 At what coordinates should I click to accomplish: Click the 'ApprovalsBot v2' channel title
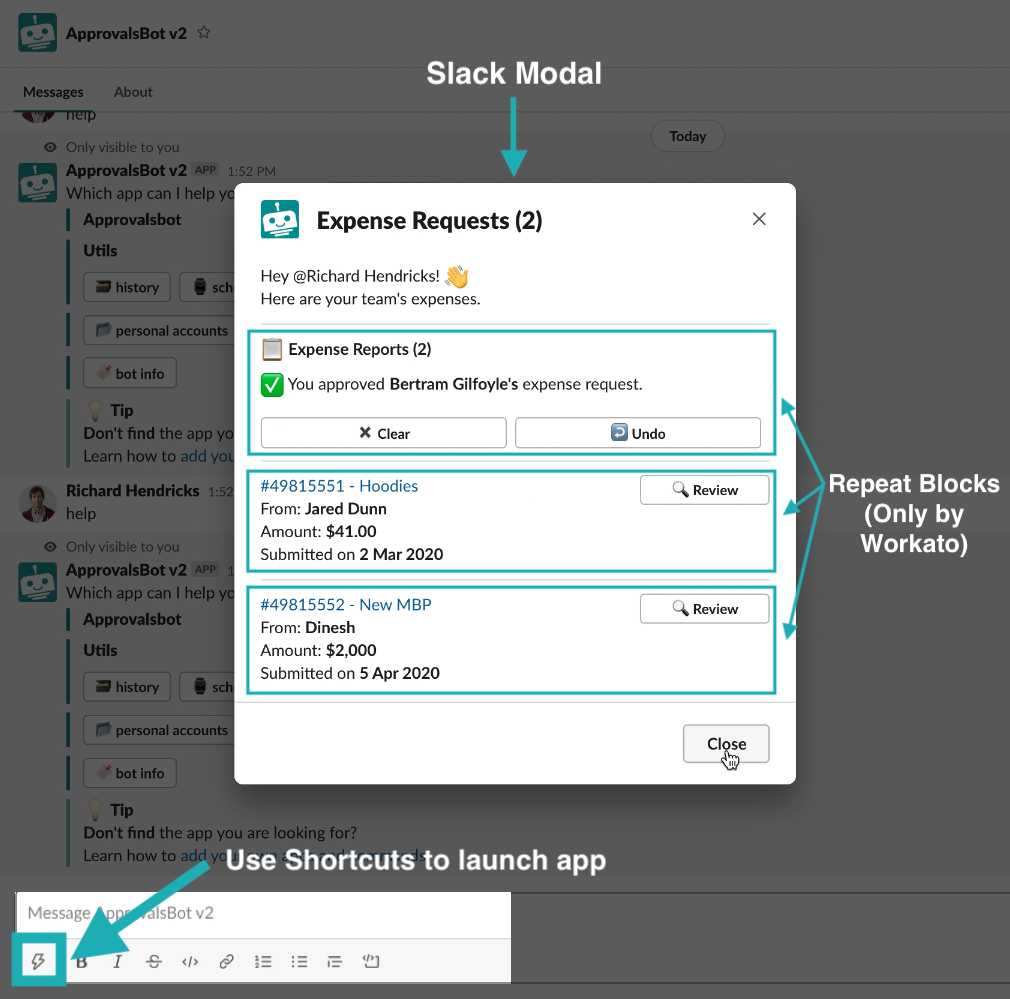[126, 33]
